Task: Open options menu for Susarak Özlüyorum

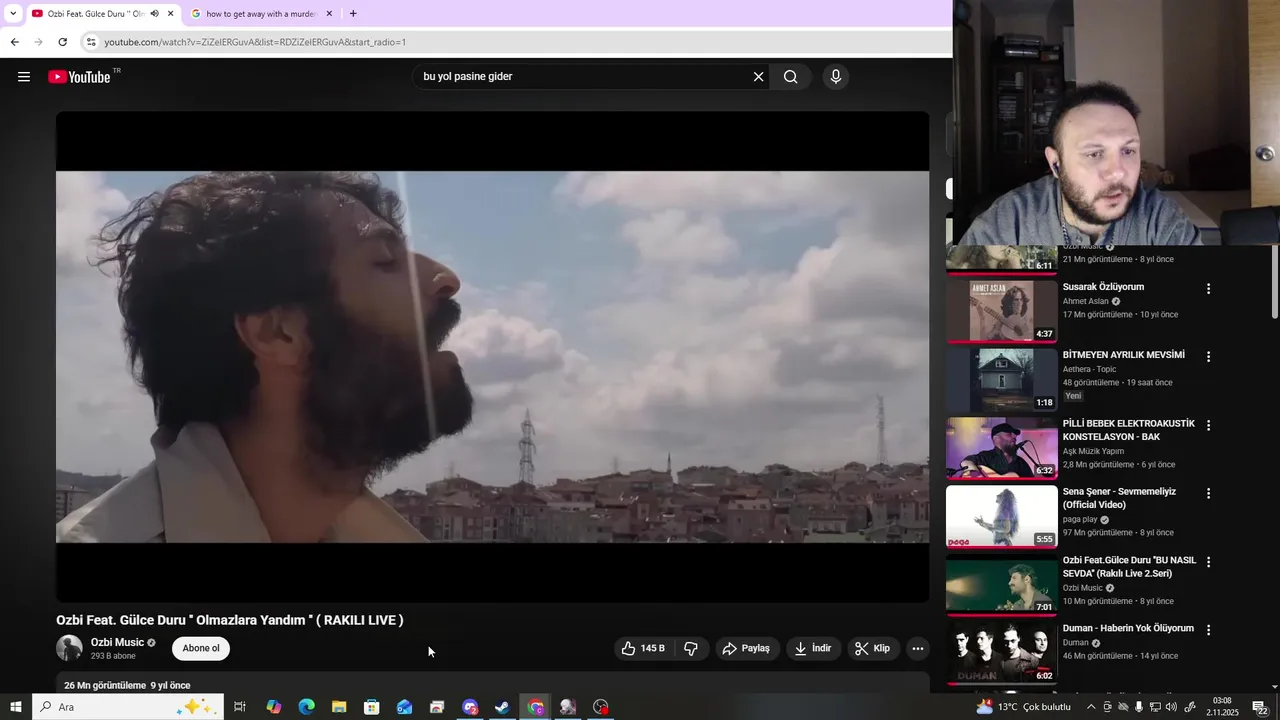Action: tap(1208, 288)
